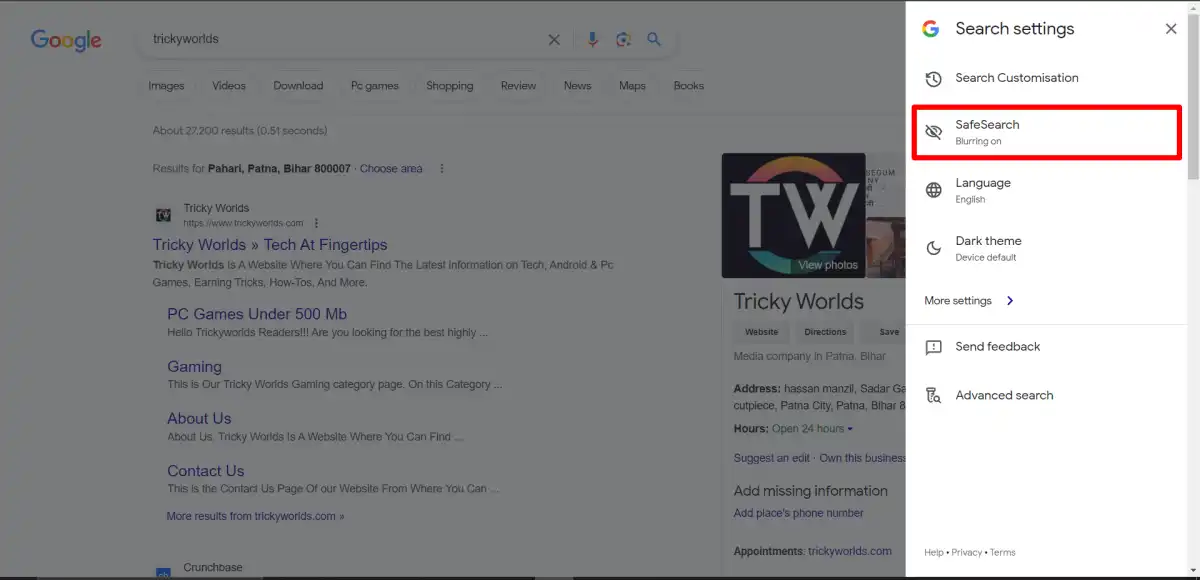Click the Own this business link
The image size is (1200, 580).
pyautogui.click(x=862, y=458)
